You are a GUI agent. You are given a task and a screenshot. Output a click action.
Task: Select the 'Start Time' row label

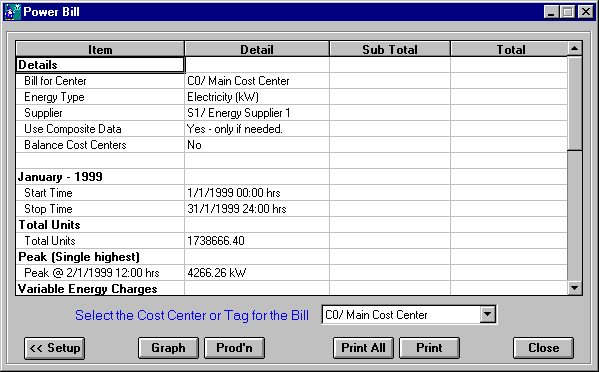(48, 193)
